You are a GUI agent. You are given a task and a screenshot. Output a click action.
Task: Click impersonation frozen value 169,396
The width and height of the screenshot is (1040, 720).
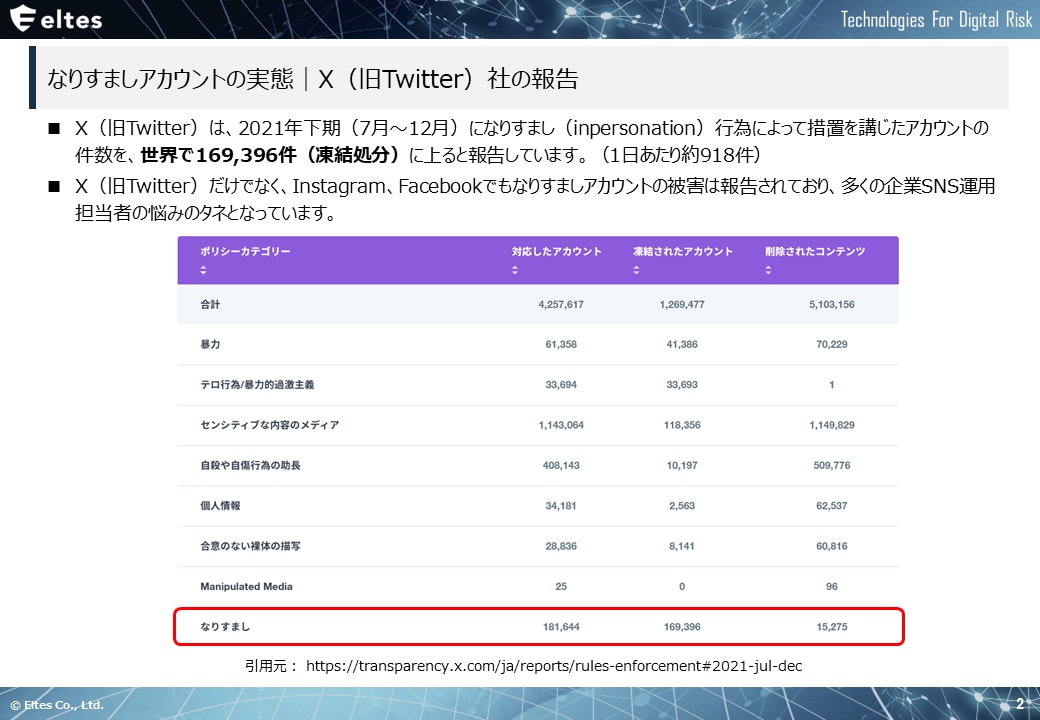[682, 627]
